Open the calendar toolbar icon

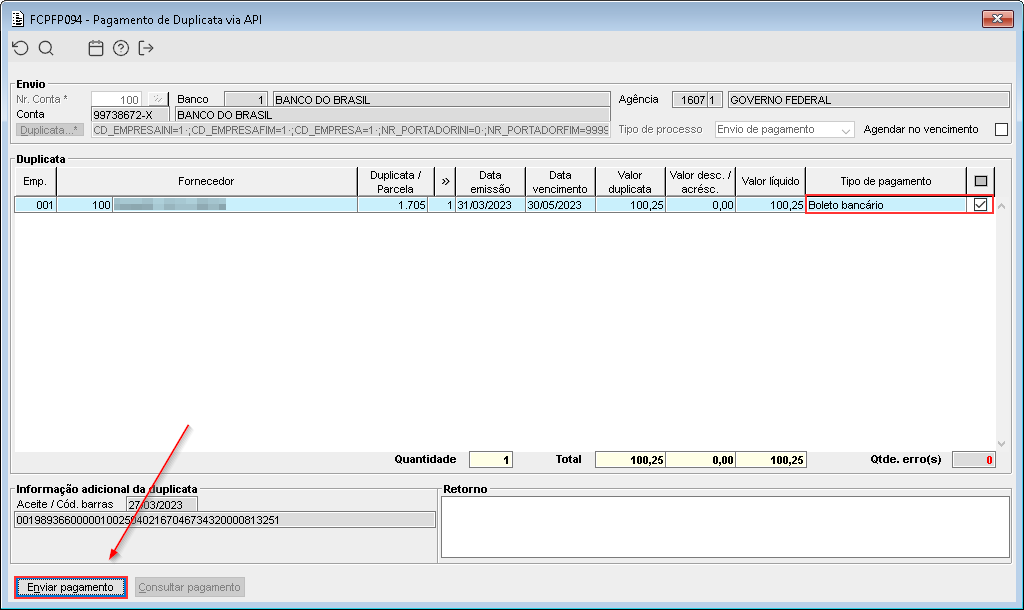click(96, 48)
